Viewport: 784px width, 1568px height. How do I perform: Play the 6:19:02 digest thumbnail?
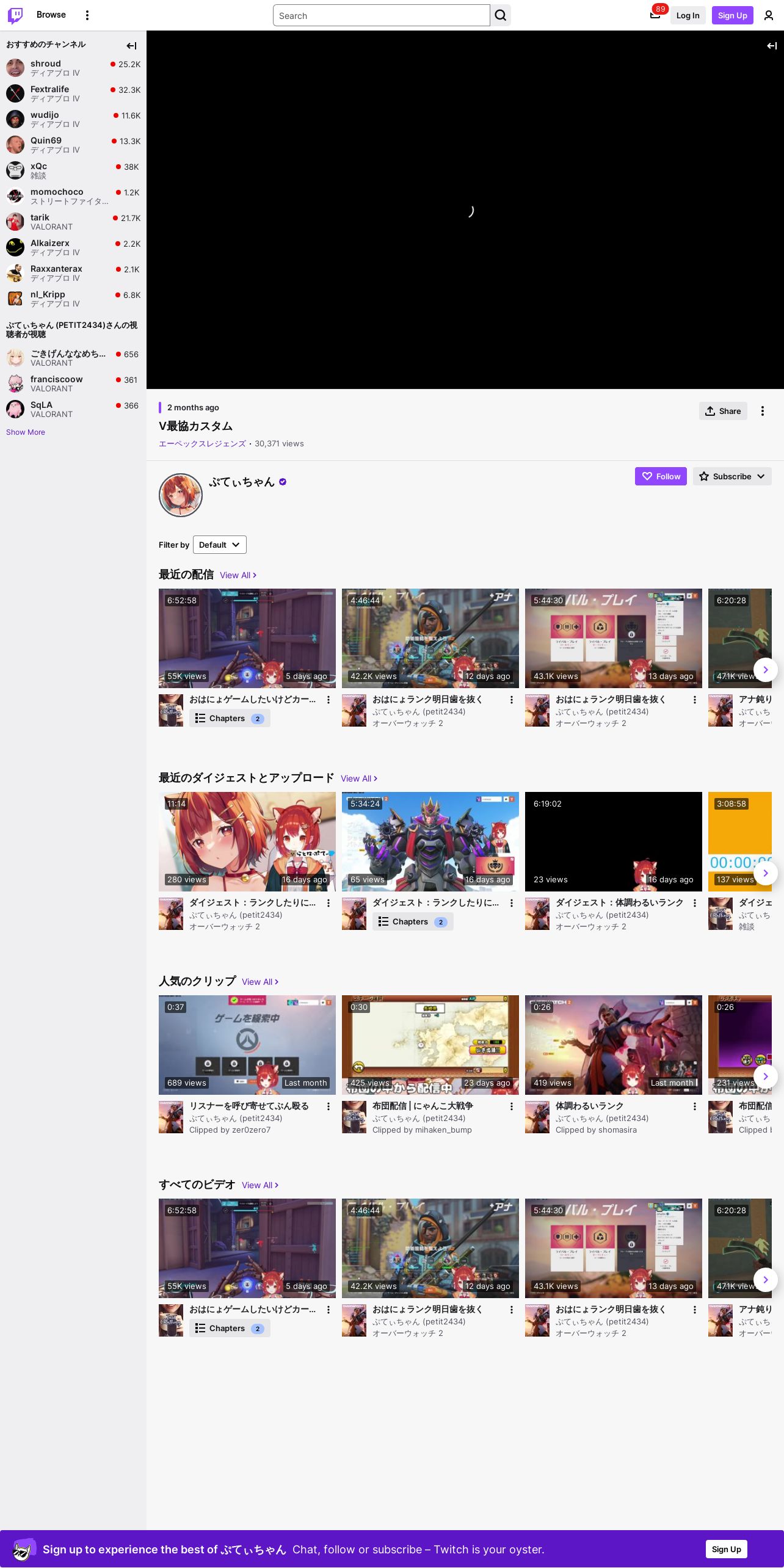[x=614, y=841]
